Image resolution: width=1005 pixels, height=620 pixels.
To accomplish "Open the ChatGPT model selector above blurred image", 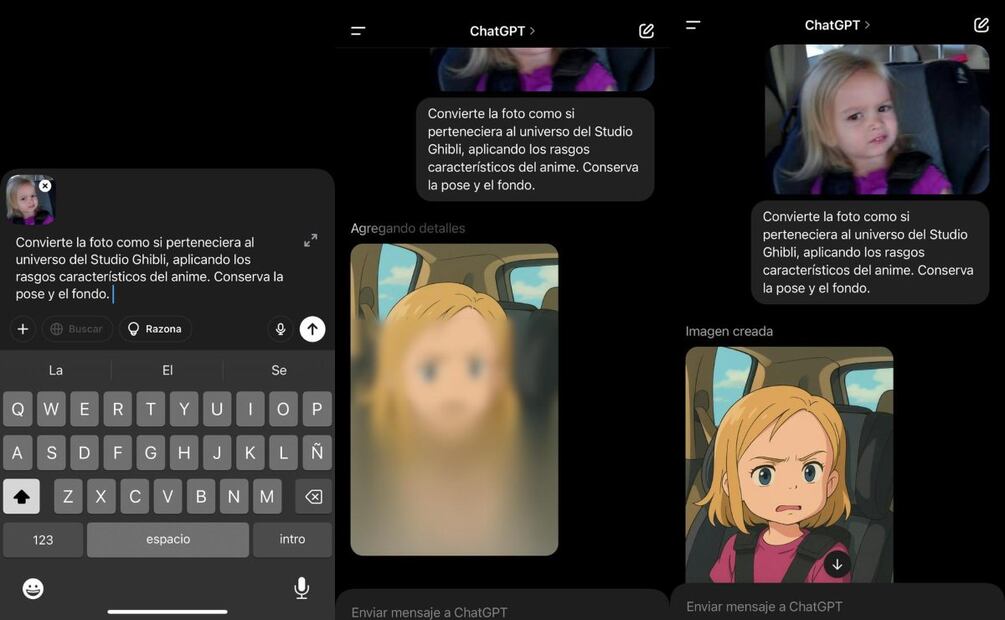I will (502, 31).
